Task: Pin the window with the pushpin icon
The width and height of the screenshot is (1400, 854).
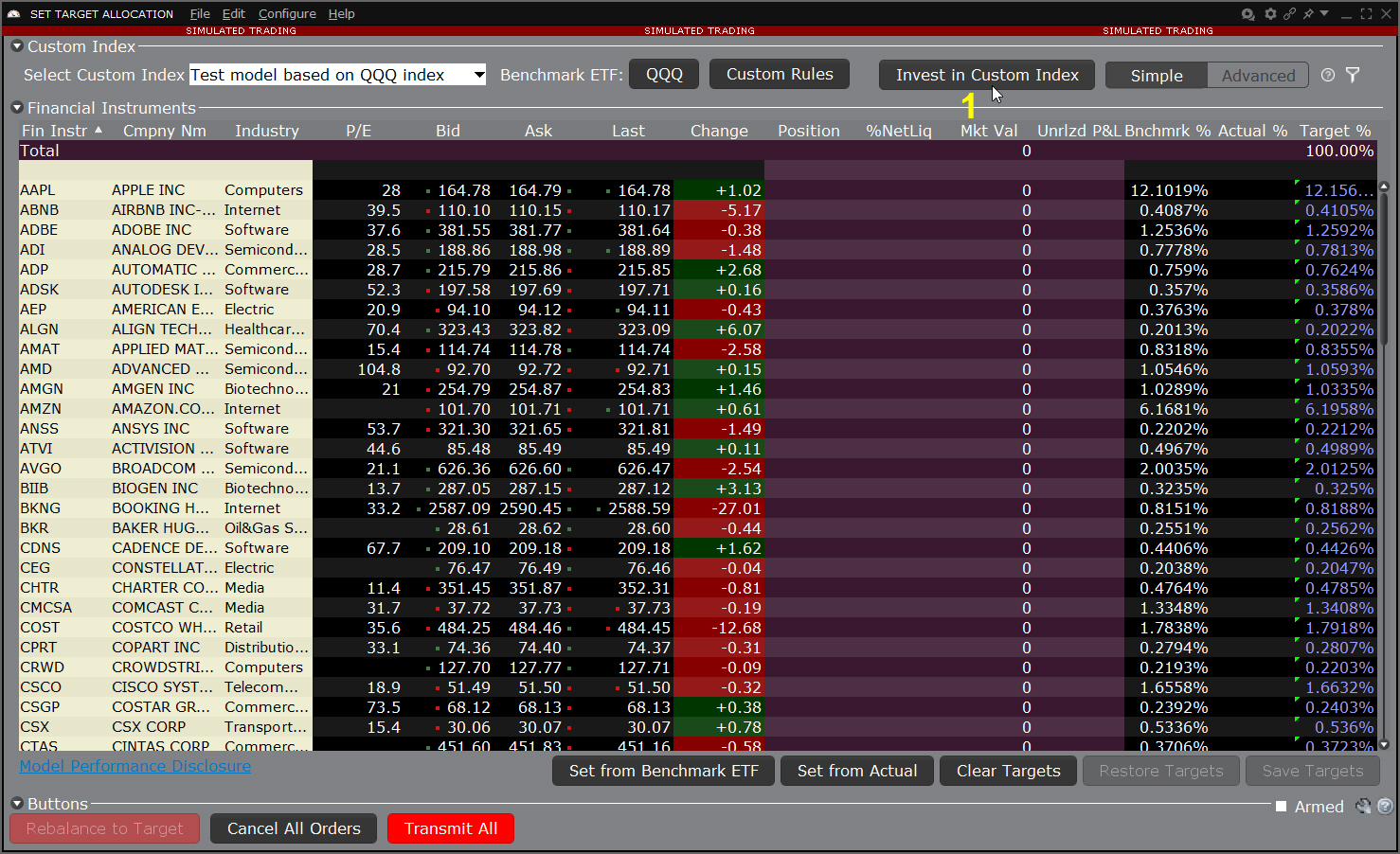Action: pos(1308,14)
